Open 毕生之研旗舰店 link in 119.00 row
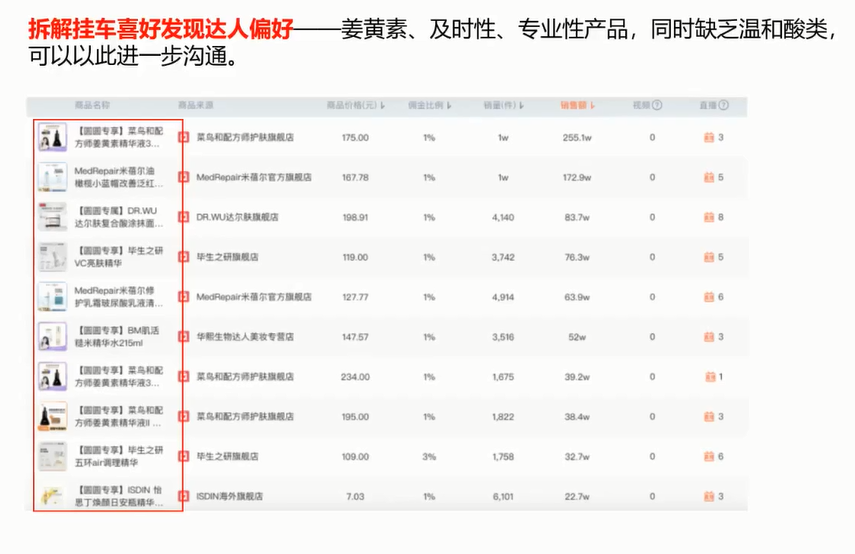Screen dimensions: 855x554 pyautogui.click(x=227, y=257)
